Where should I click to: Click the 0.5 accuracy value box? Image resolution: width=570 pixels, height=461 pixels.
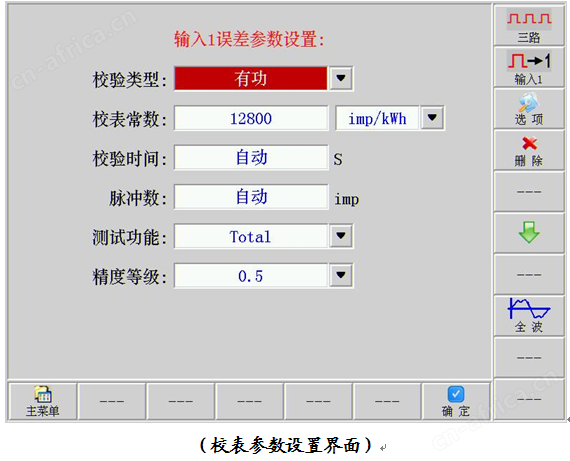(251, 276)
